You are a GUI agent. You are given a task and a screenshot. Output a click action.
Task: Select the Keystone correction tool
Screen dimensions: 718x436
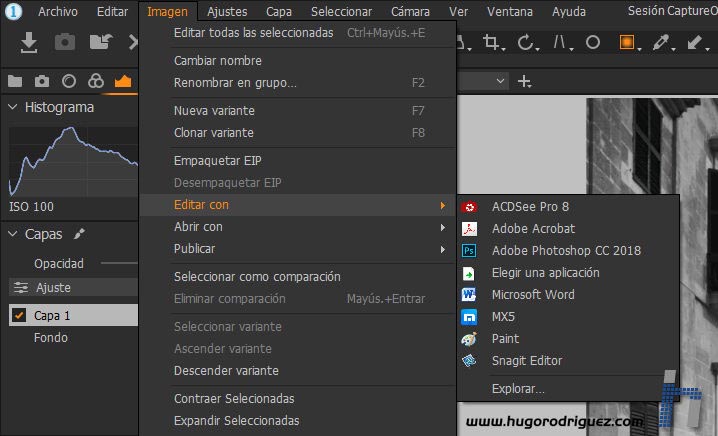pos(561,42)
